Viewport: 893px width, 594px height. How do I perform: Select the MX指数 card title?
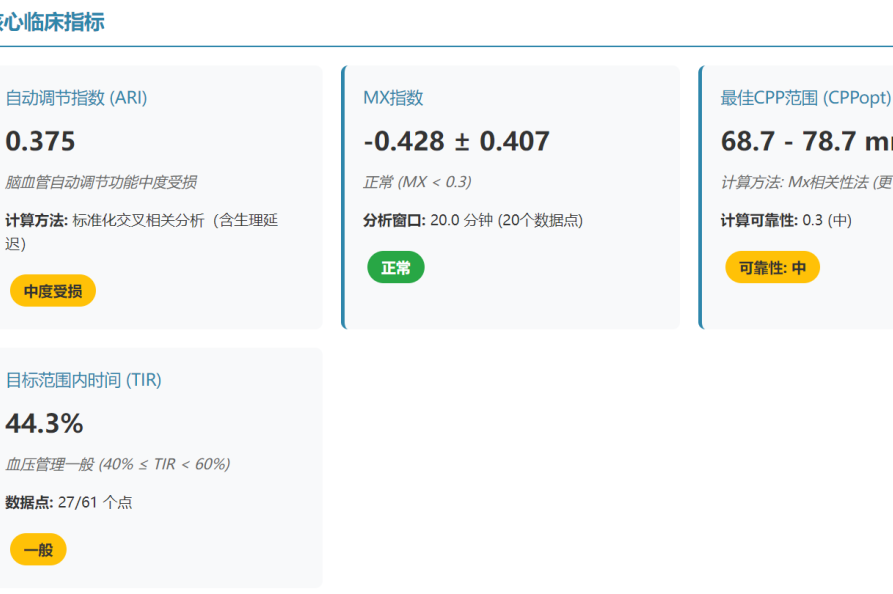(x=394, y=98)
